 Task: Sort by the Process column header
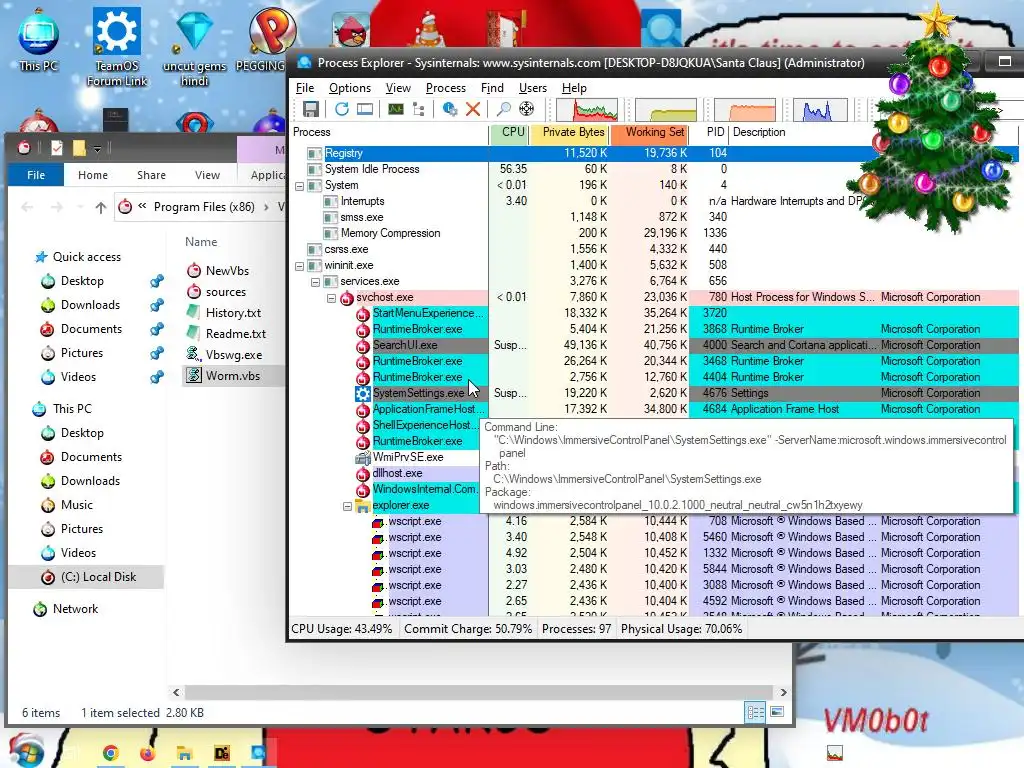click(389, 132)
